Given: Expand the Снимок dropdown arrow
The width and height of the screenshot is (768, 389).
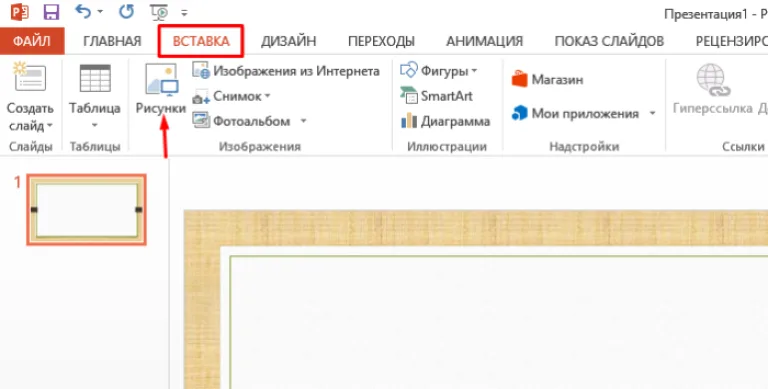Looking at the screenshot, I should (x=268, y=96).
